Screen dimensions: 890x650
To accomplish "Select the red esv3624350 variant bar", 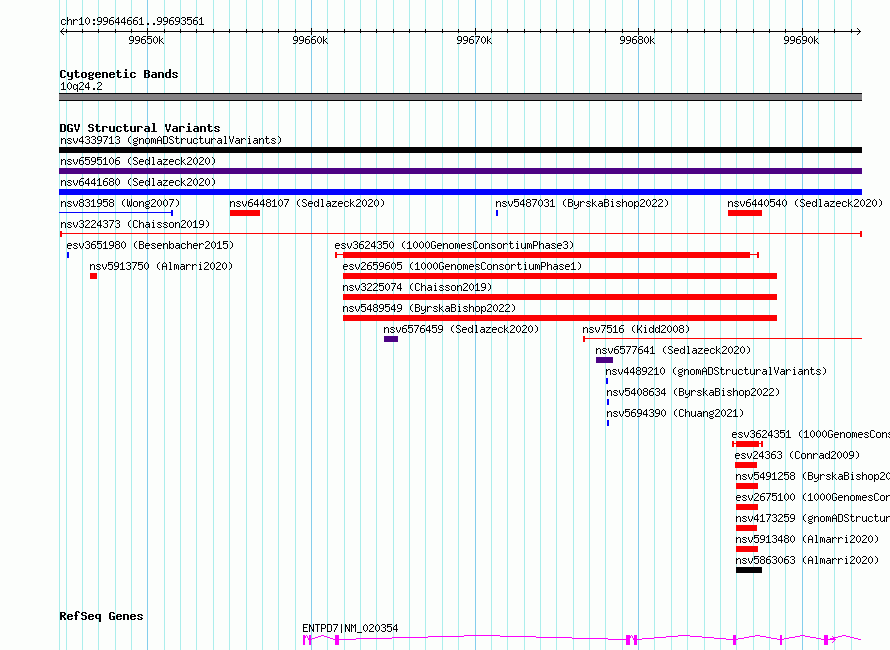I will 547,255.
